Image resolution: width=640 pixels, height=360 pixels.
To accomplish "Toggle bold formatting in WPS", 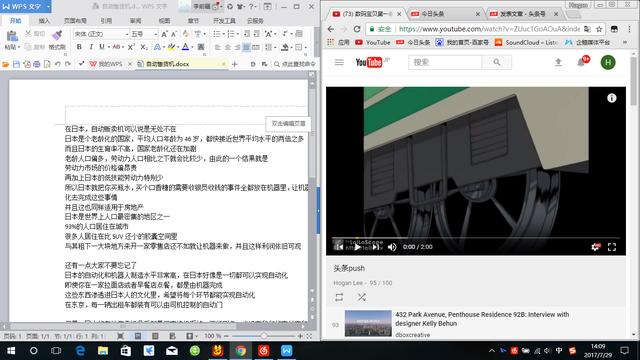I will point(79,47).
